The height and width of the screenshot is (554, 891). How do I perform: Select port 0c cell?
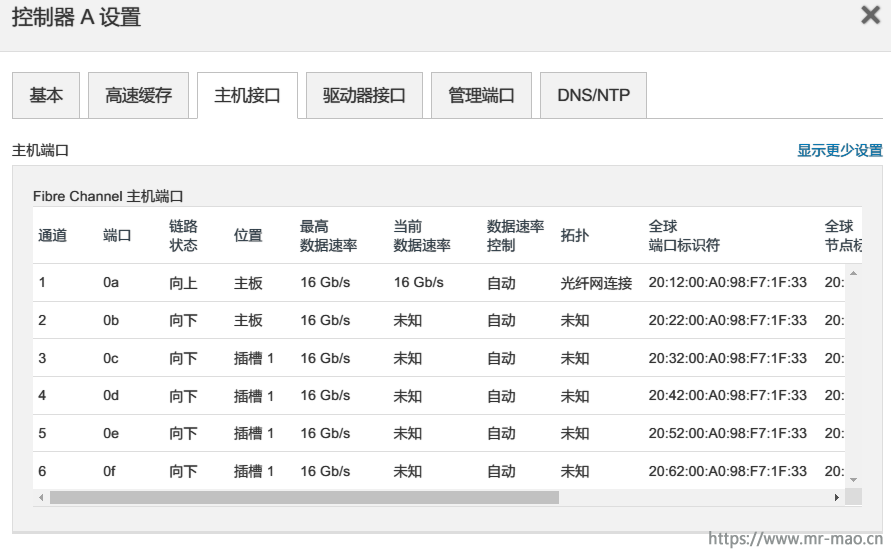click(x=111, y=358)
